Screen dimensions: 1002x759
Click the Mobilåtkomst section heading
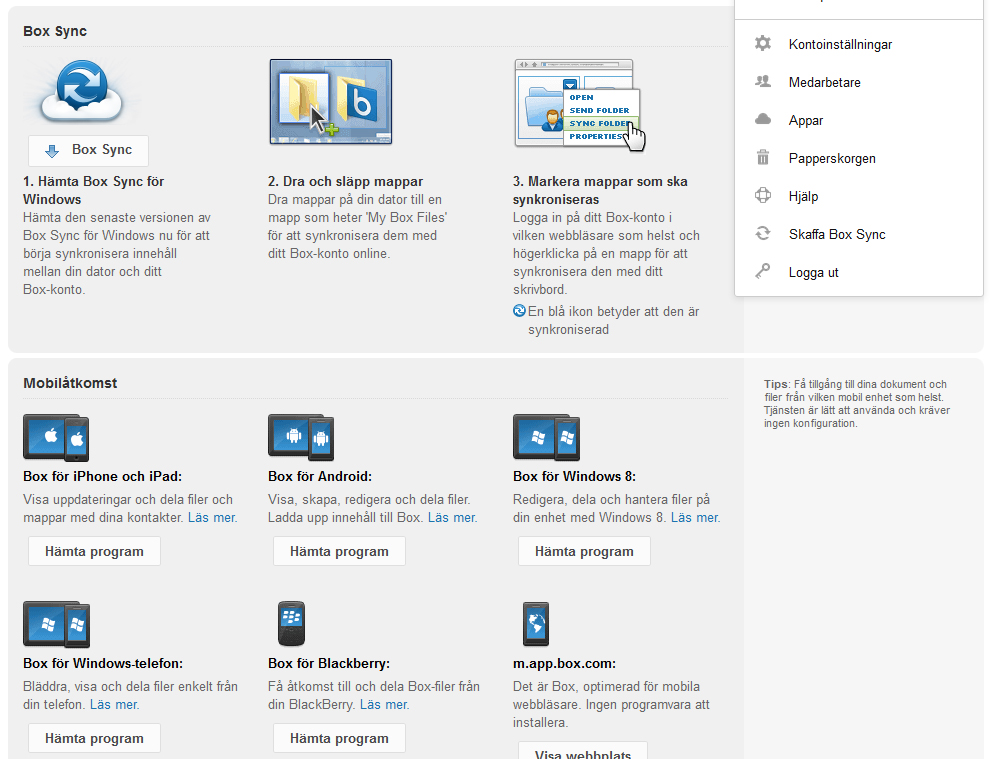(x=70, y=383)
